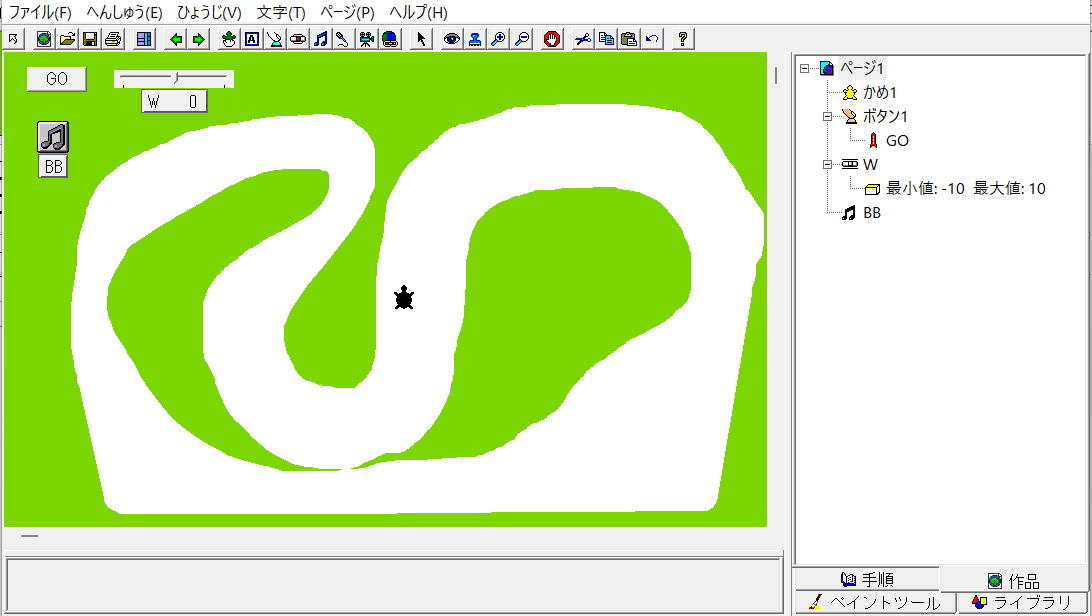Click the BB label under the music button
Image resolution: width=1092 pixels, height=616 pixels.
(53, 166)
